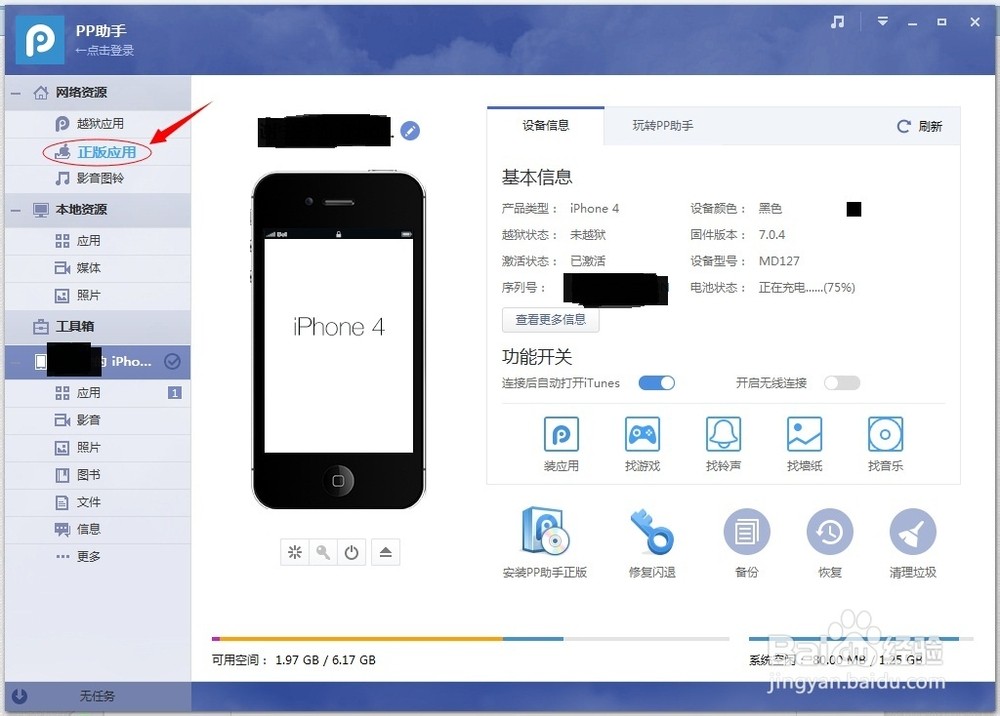Open 影音图铃 in sidebar
This screenshot has height=716, width=1000.
point(98,179)
